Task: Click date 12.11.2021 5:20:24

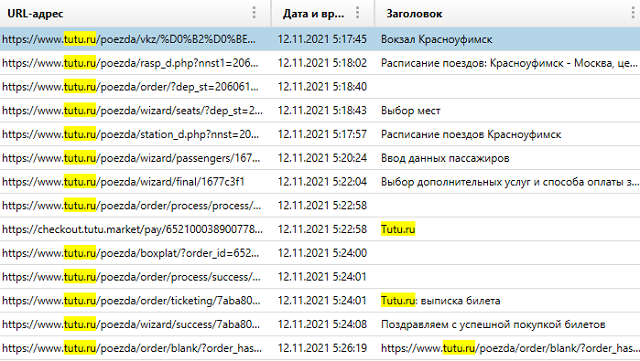Action: pyautogui.click(x=322, y=158)
